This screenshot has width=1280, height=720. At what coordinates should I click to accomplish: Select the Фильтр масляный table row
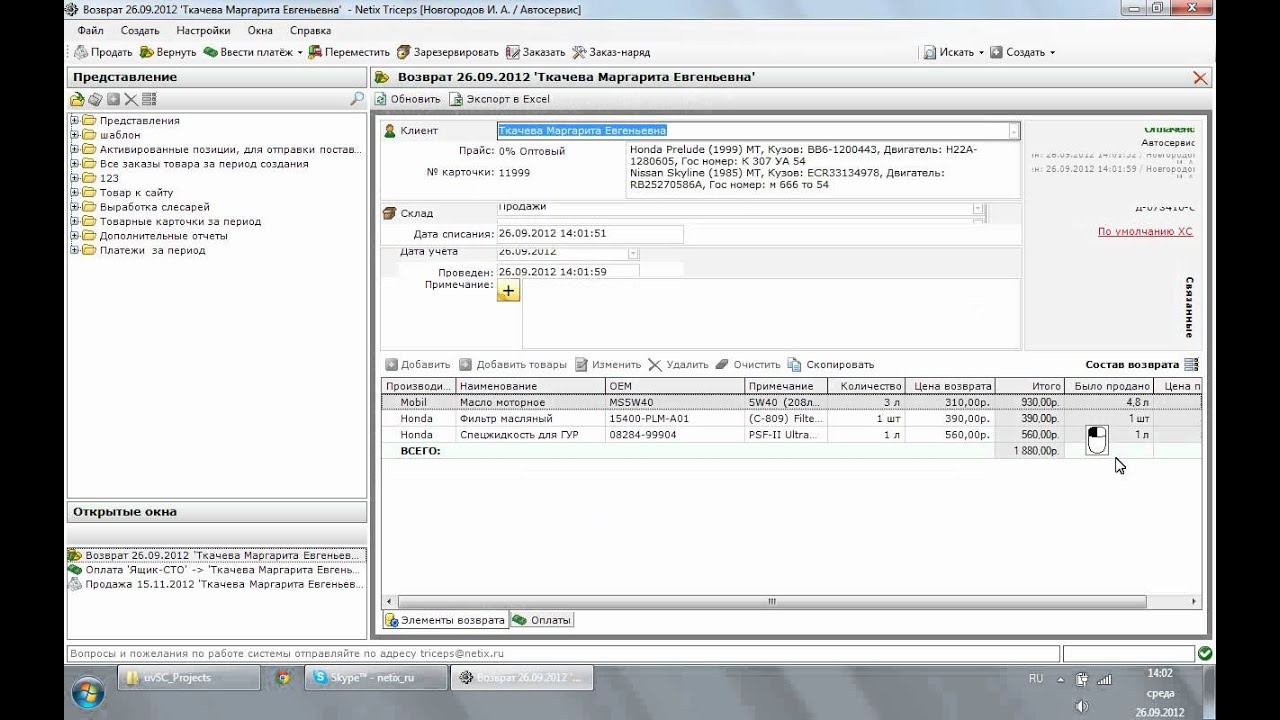tap(791, 419)
